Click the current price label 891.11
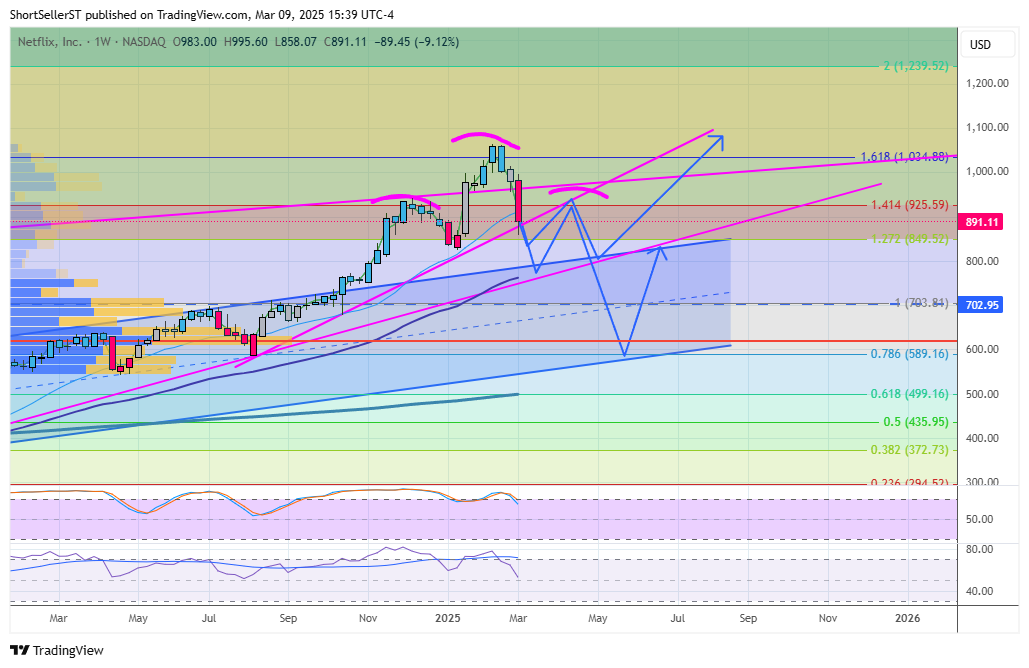 click(x=982, y=222)
